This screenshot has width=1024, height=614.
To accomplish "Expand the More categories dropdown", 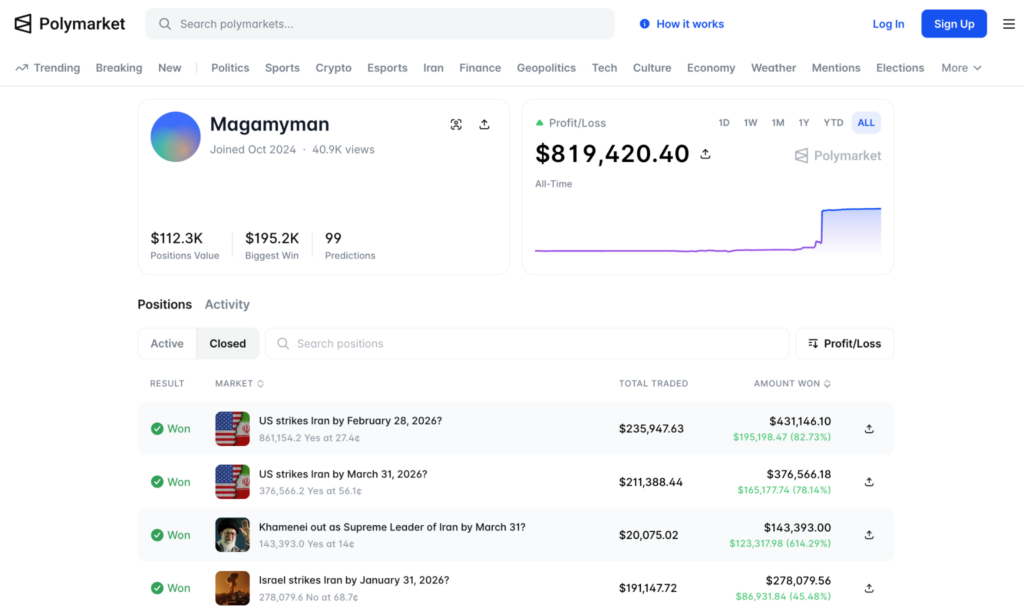I will pos(961,68).
